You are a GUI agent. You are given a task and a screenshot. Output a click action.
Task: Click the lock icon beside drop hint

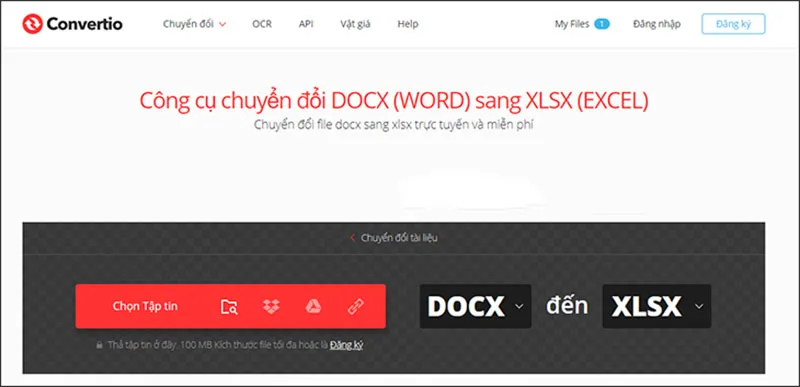pyautogui.click(x=100, y=345)
